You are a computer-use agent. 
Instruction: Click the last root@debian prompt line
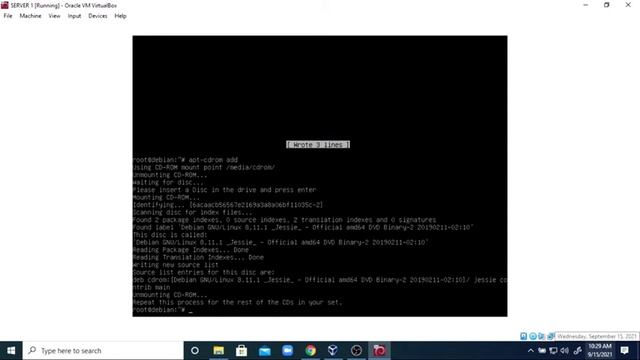point(162,310)
